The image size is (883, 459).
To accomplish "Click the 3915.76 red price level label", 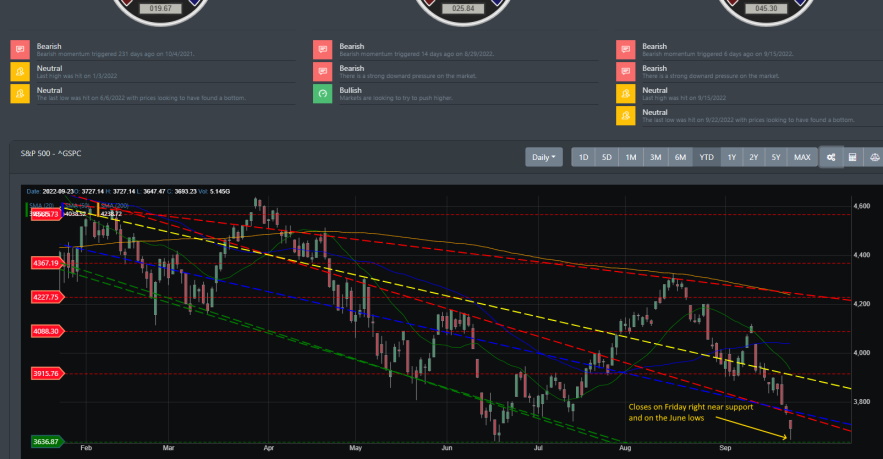I will point(47,373).
